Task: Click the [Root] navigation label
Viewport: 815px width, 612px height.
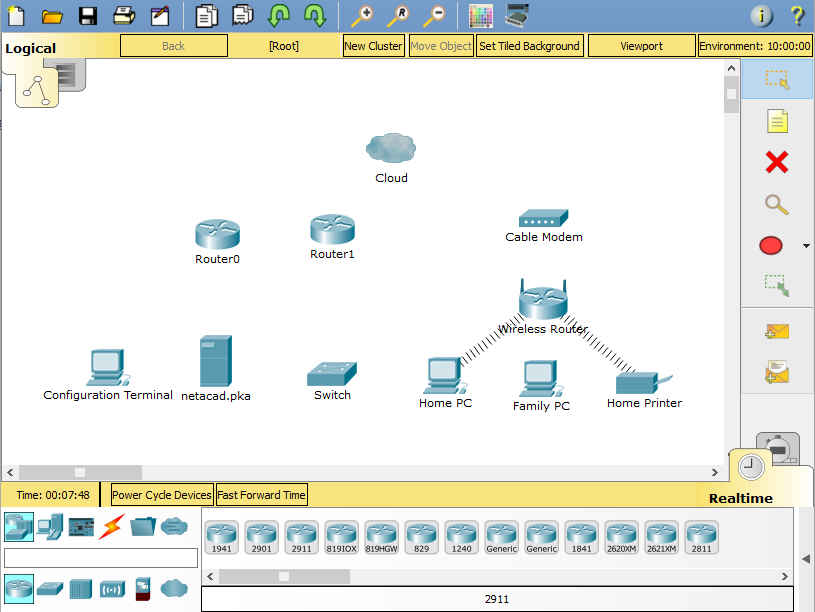Action: [x=284, y=46]
